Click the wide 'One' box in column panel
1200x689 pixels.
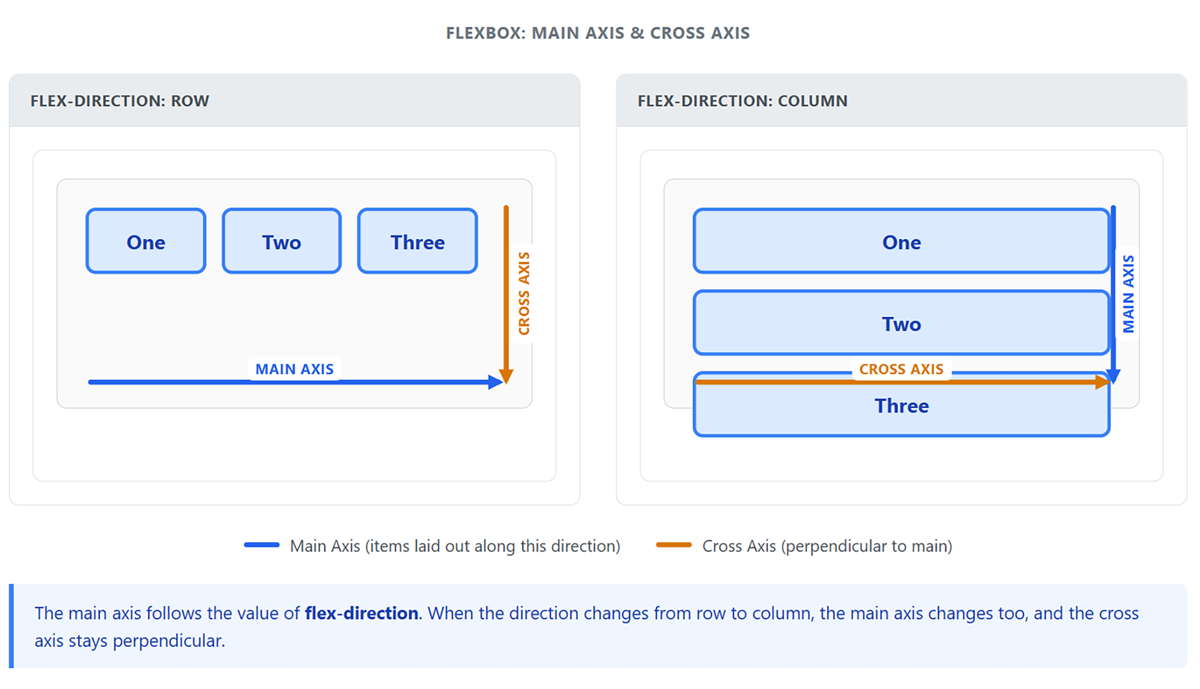[902, 241]
